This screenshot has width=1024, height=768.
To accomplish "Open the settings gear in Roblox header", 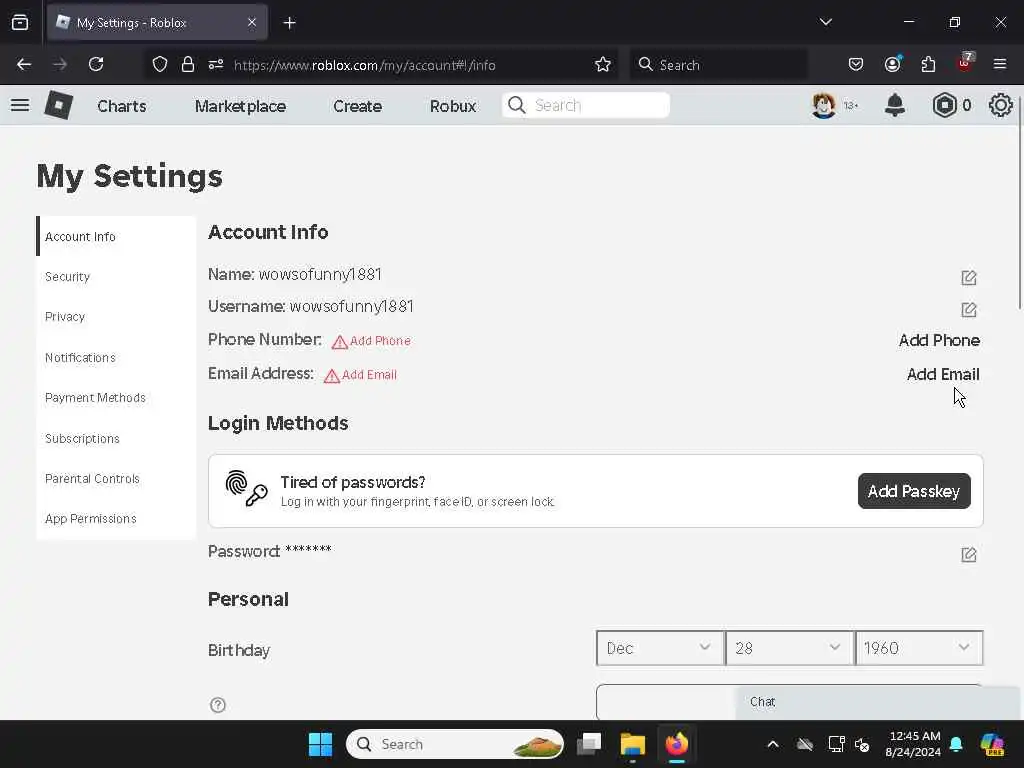I will coord(1000,105).
